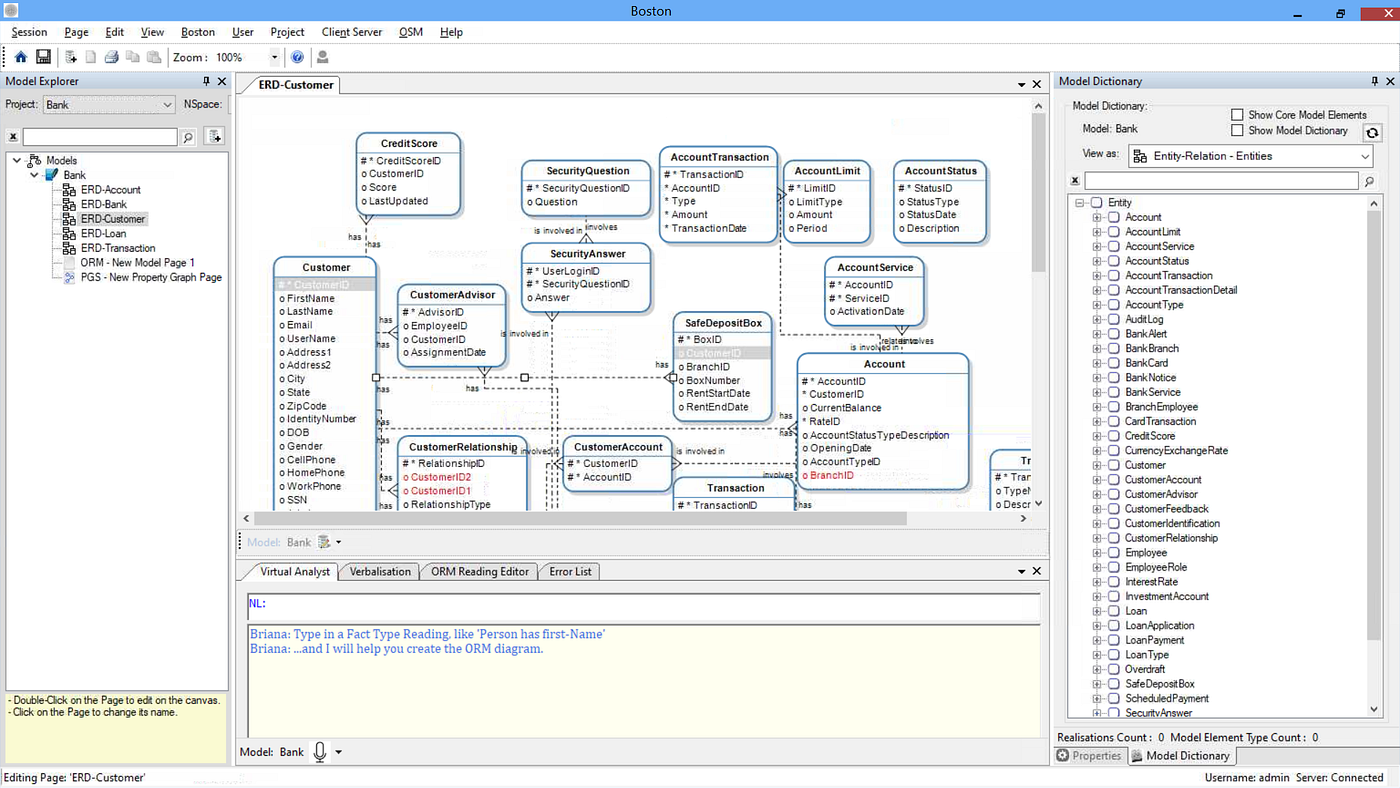Pin the Model Explorer panel
The height and width of the screenshot is (788, 1400).
pos(207,82)
